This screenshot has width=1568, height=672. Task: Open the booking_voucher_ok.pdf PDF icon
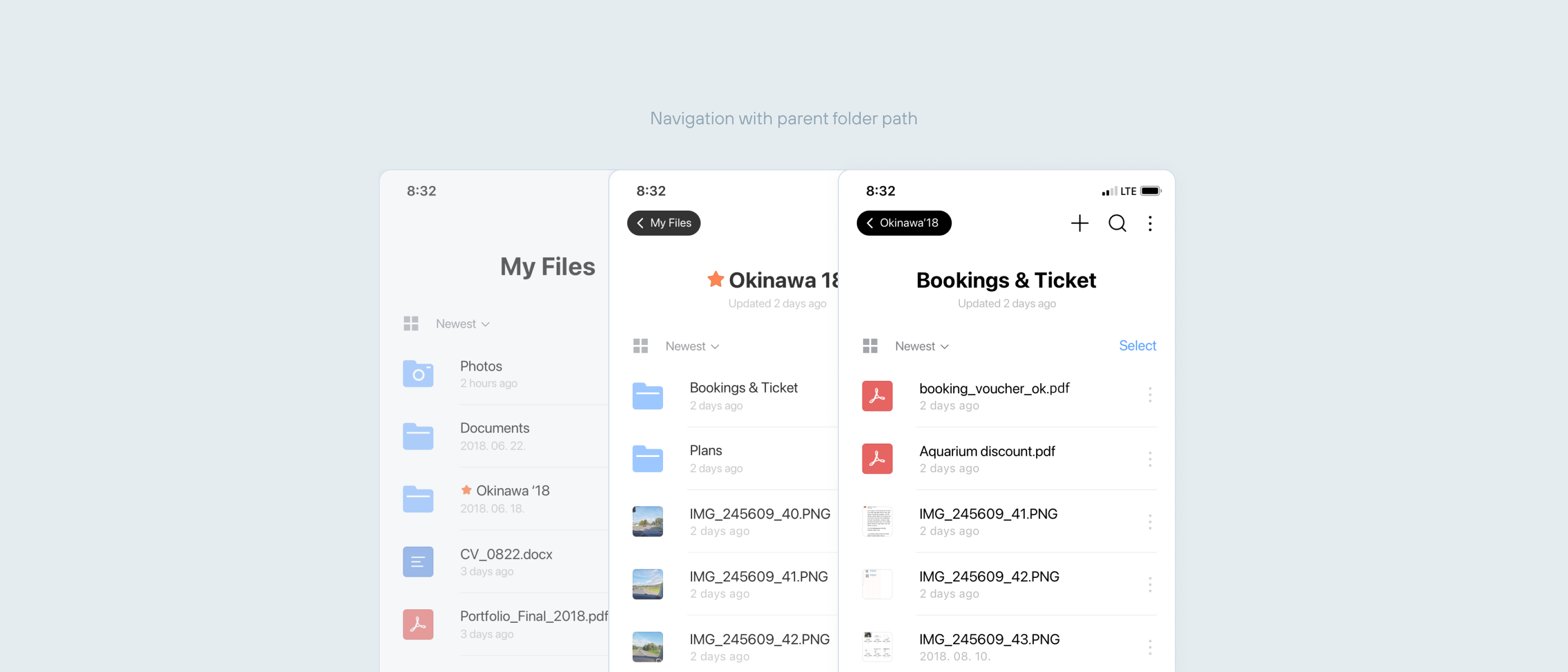coord(877,396)
